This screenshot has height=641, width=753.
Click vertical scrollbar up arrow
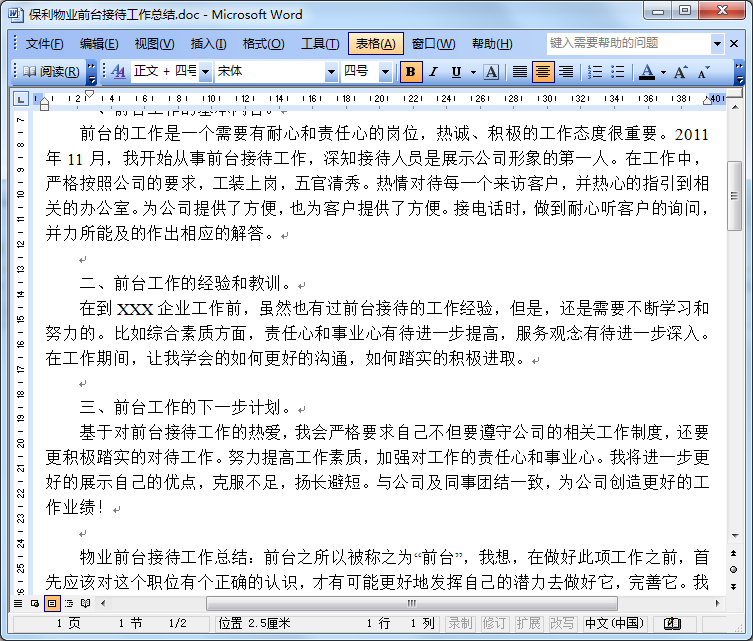tap(735, 107)
